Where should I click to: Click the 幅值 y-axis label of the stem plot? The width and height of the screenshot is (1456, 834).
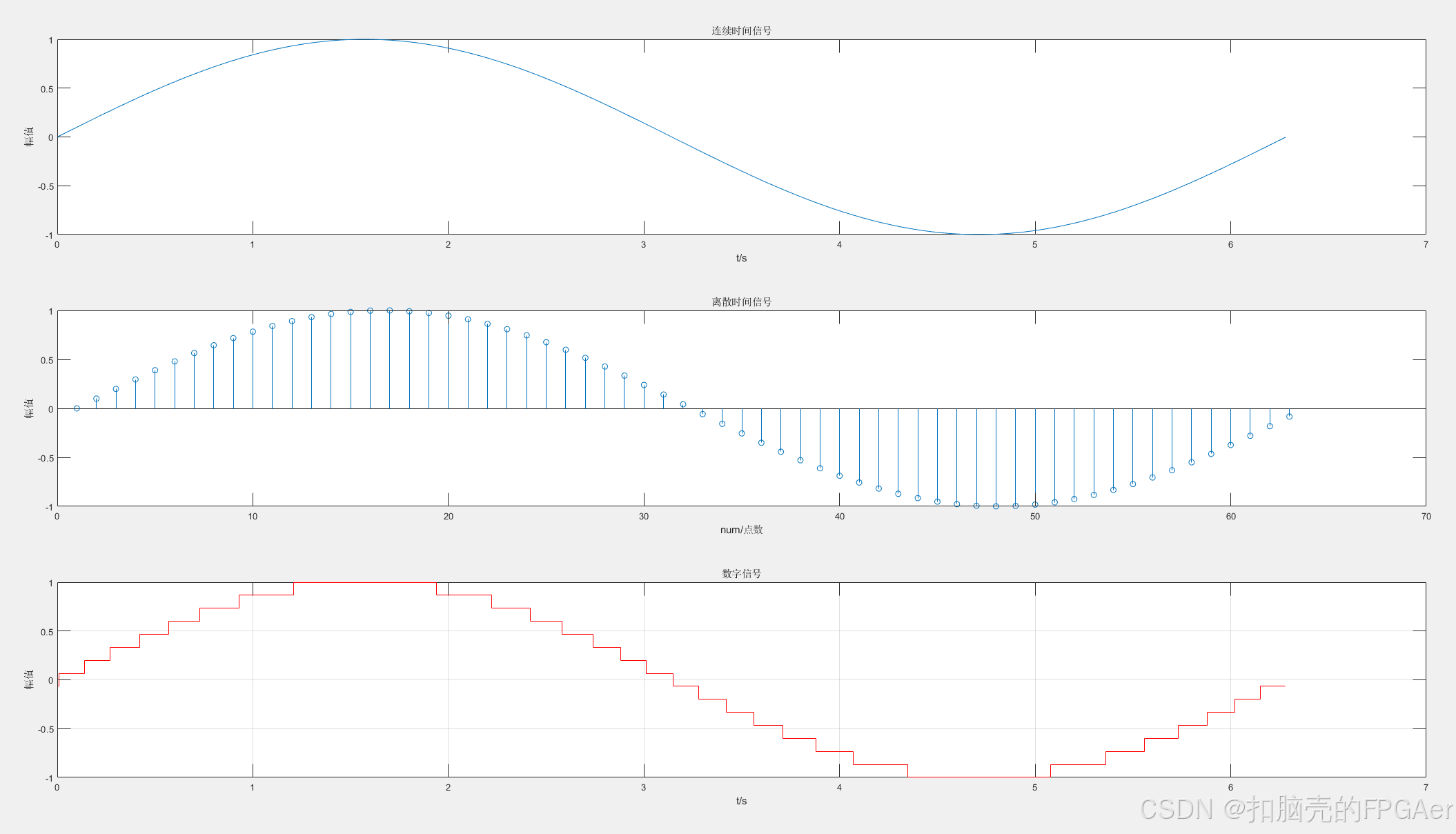click(x=29, y=408)
